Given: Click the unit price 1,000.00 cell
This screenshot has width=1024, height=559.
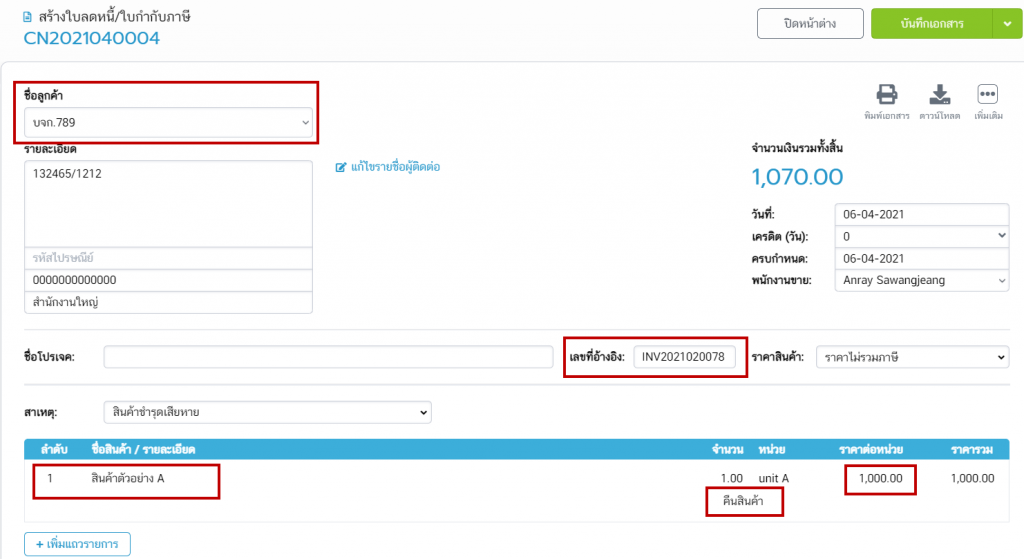Looking at the screenshot, I should click(x=880, y=478).
